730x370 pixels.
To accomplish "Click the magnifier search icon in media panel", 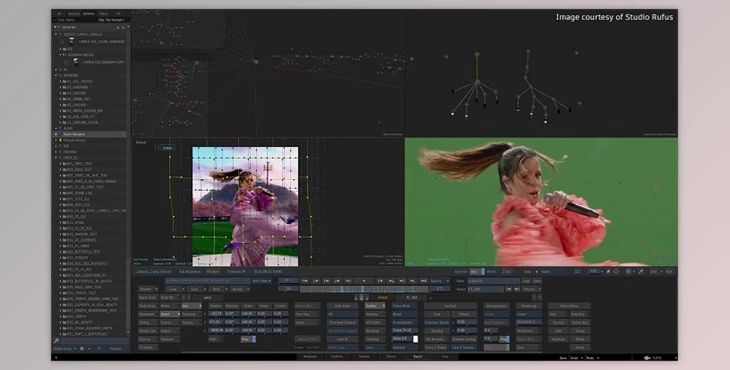I will coord(56,341).
